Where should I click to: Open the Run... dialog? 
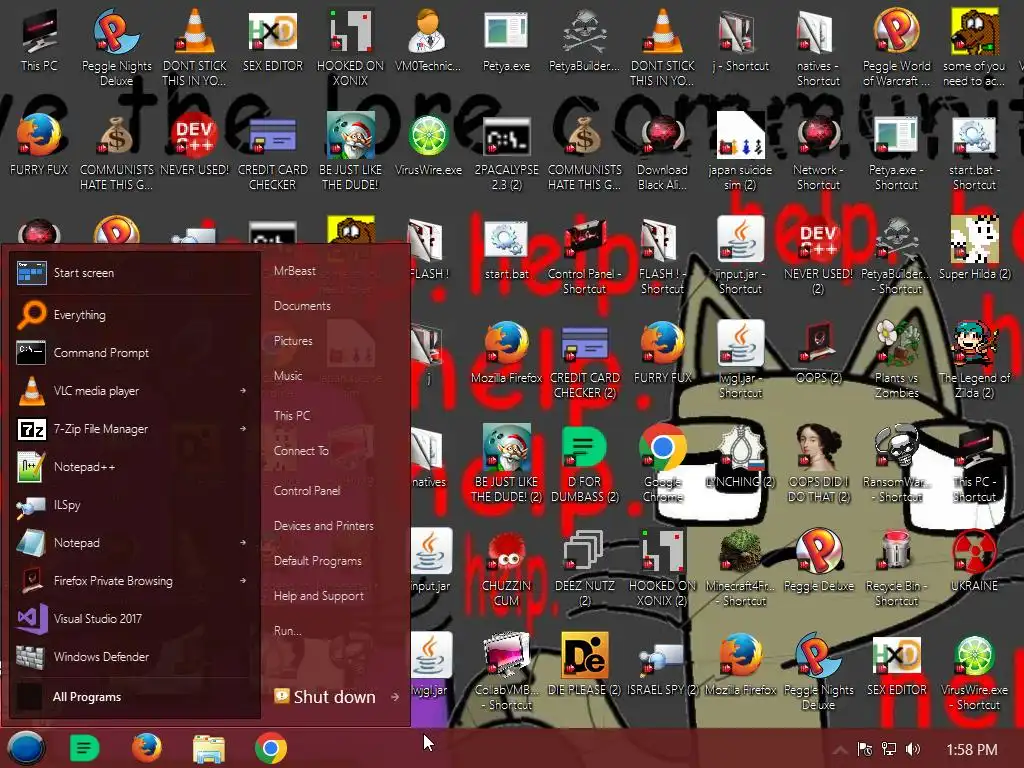coord(287,631)
